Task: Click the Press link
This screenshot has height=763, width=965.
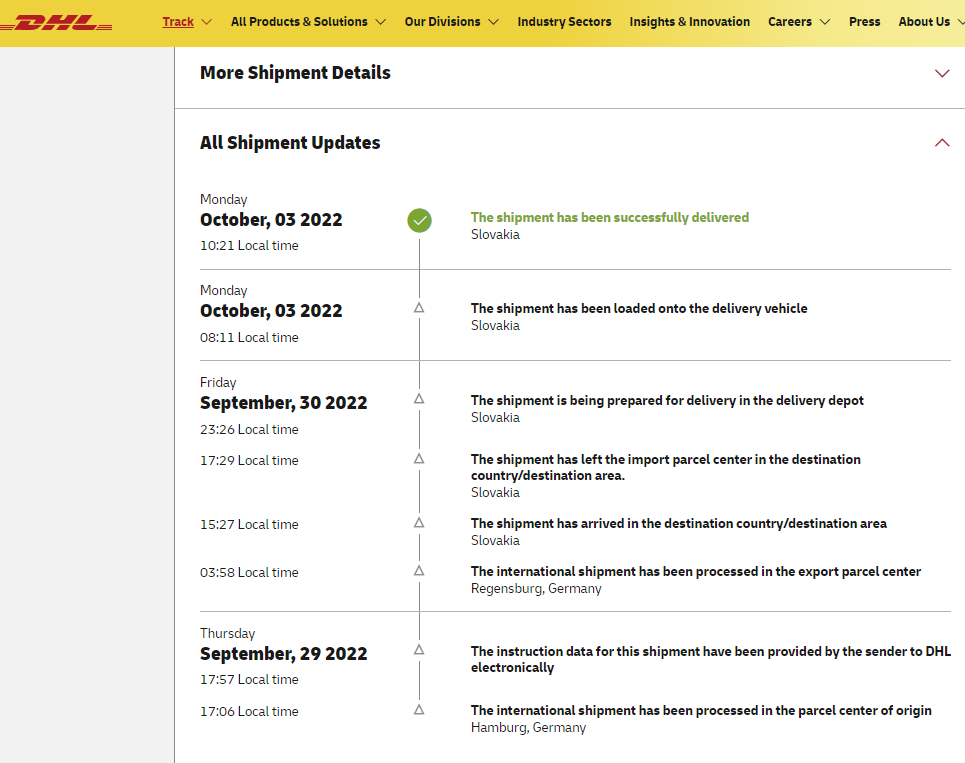Action: pos(864,22)
